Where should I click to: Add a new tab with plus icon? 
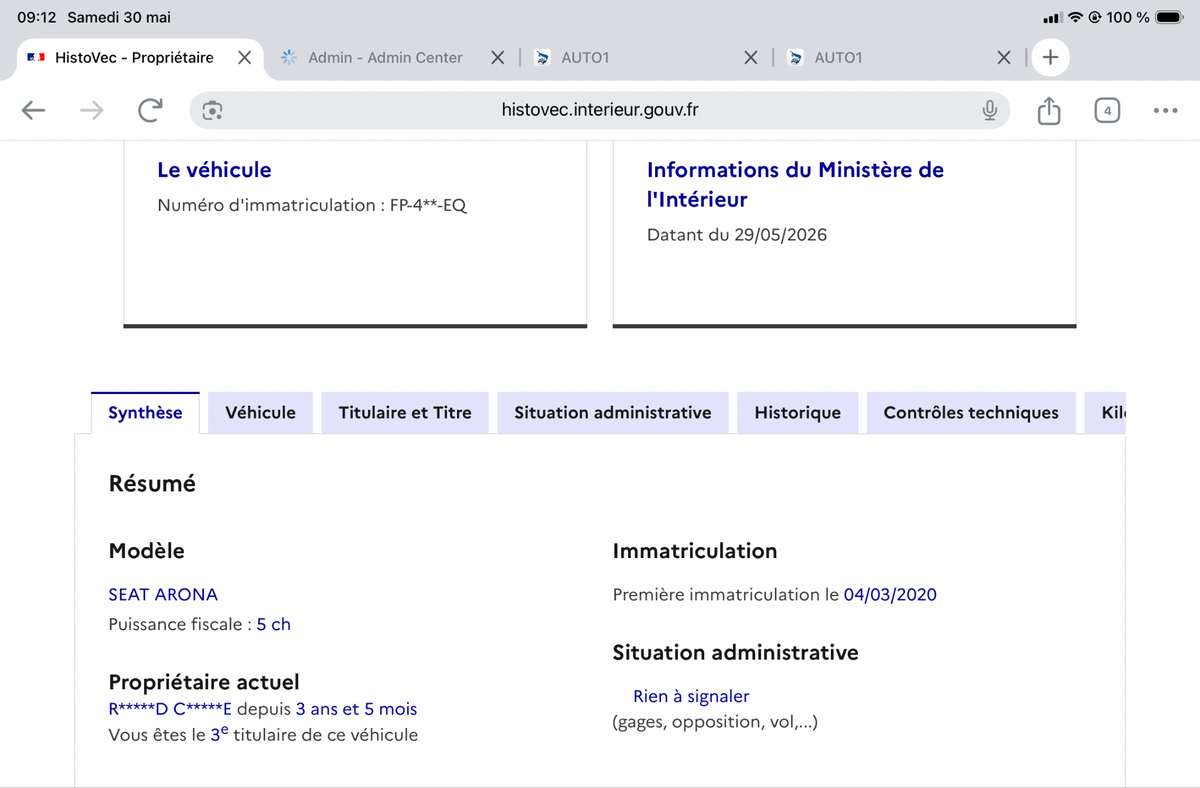coord(1050,58)
